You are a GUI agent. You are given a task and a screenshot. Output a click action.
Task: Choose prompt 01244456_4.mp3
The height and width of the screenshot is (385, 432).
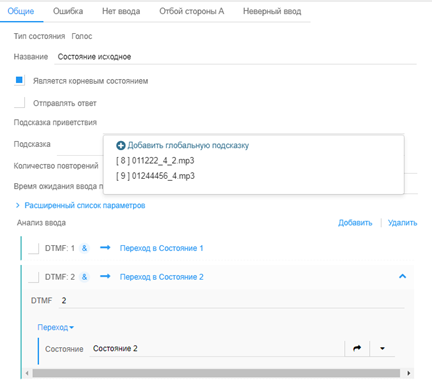(x=155, y=176)
